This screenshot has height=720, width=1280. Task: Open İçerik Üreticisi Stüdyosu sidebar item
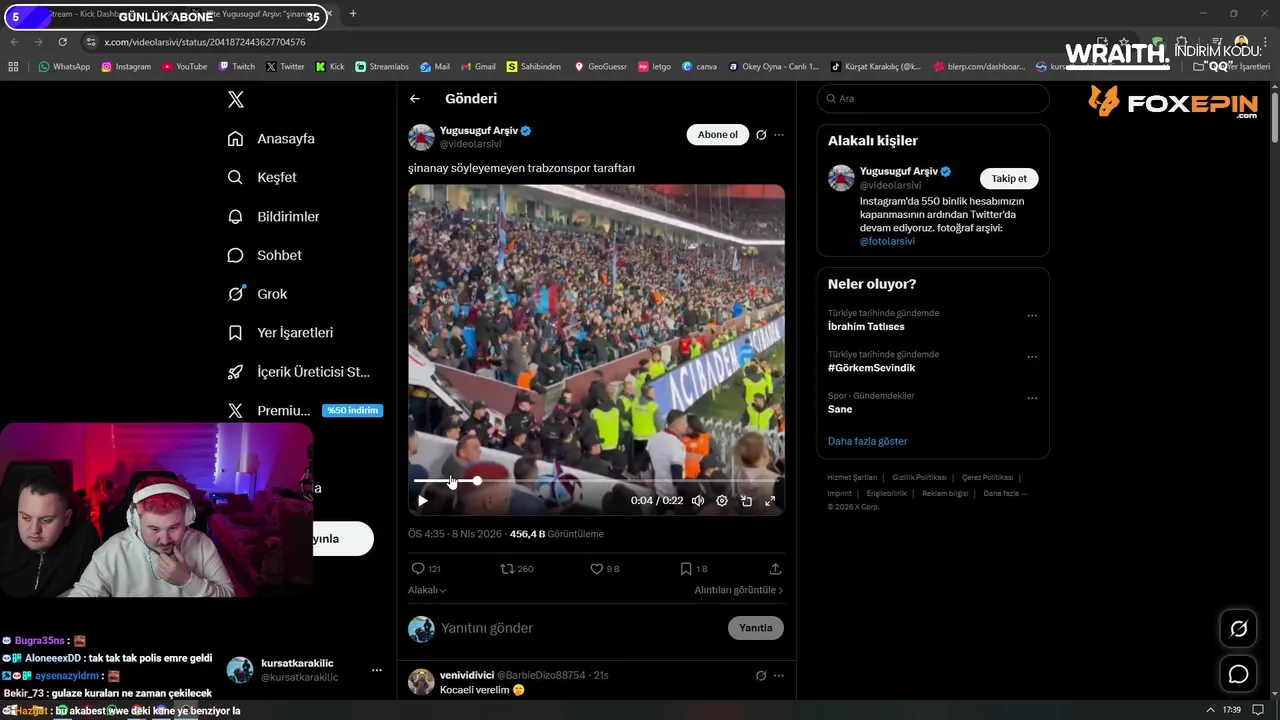pos(299,372)
